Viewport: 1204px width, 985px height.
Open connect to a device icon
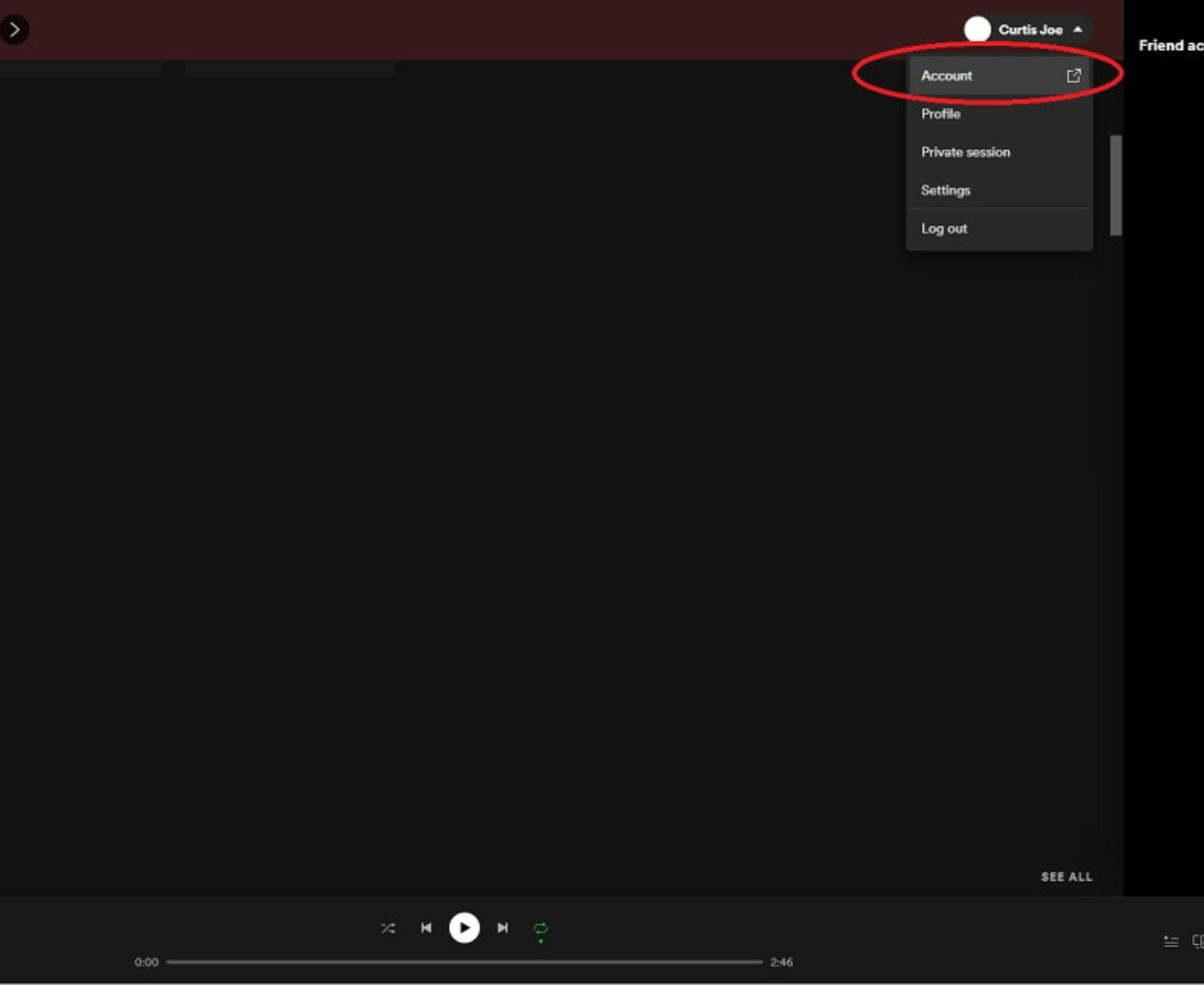tap(1198, 941)
